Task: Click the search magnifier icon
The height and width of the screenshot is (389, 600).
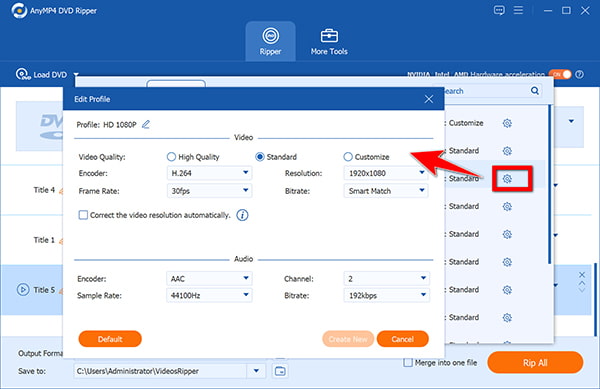Action: pyautogui.click(x=535, y=91)
